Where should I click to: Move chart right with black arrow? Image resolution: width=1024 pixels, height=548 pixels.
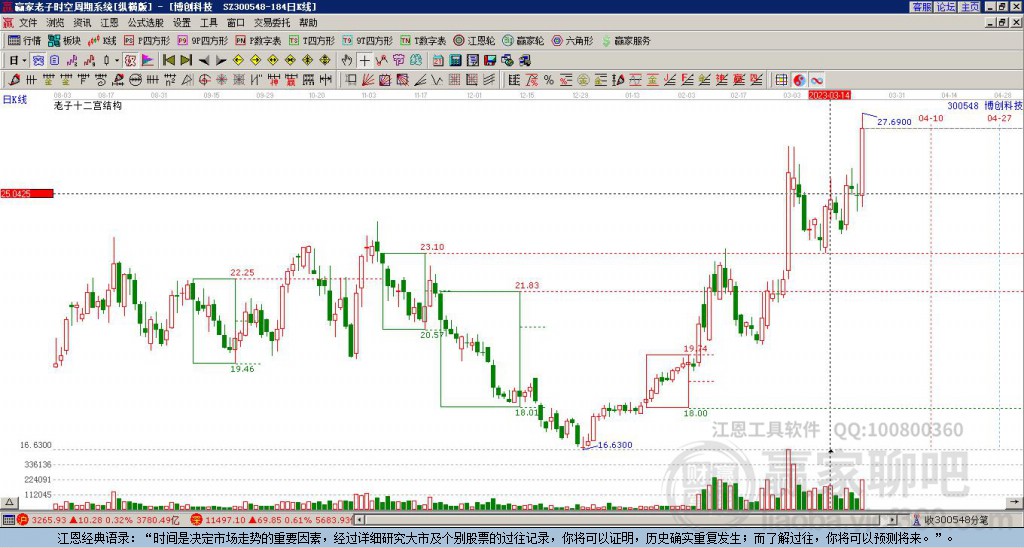[x=221, y=61]
